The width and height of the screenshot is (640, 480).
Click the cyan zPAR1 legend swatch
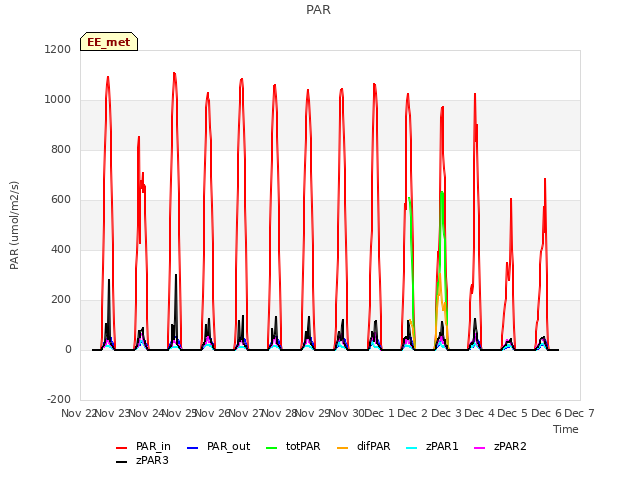pyautogui.click(x=411, y=448)
